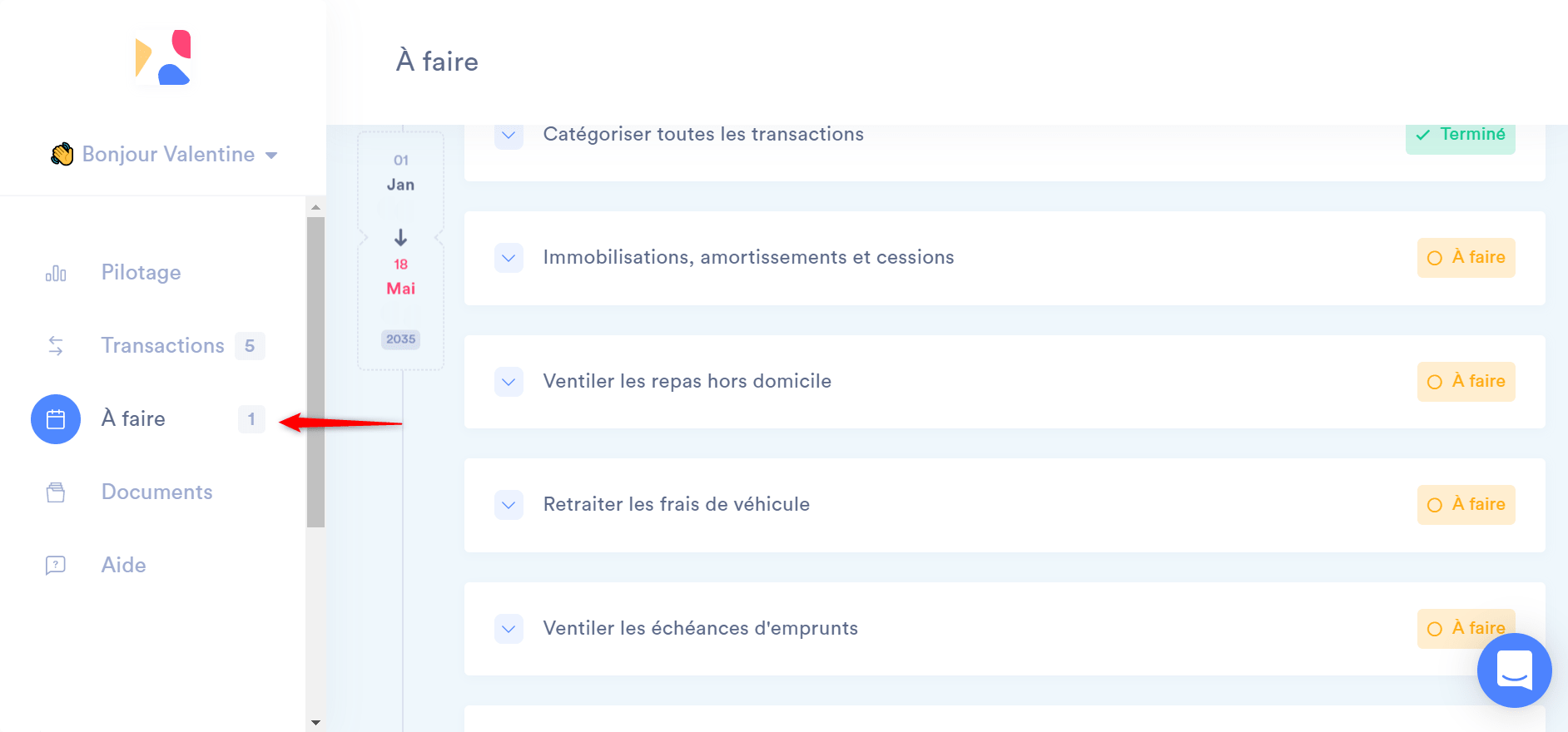The height and width of the screenshot is (732, 1568).
Task: Select the 2035 year marker in the timeline
Action: pyautogui.click(x=400, y=339)
